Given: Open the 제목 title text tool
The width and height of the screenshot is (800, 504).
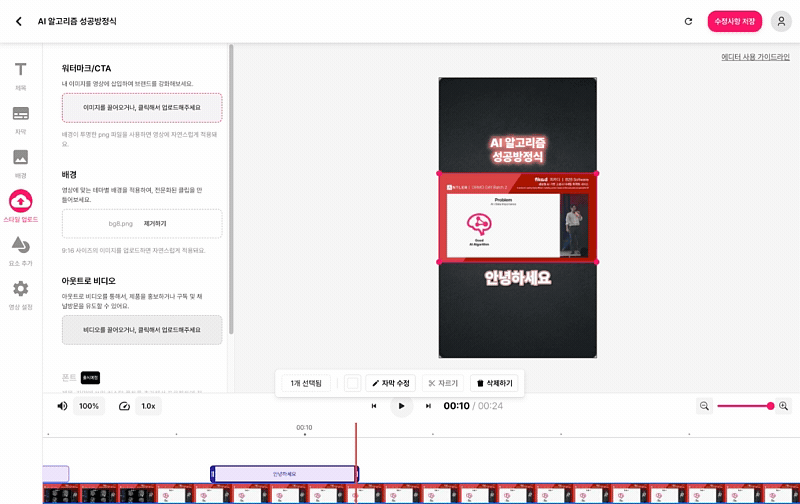Looking at the screenshot, I should tap(20, 77).
